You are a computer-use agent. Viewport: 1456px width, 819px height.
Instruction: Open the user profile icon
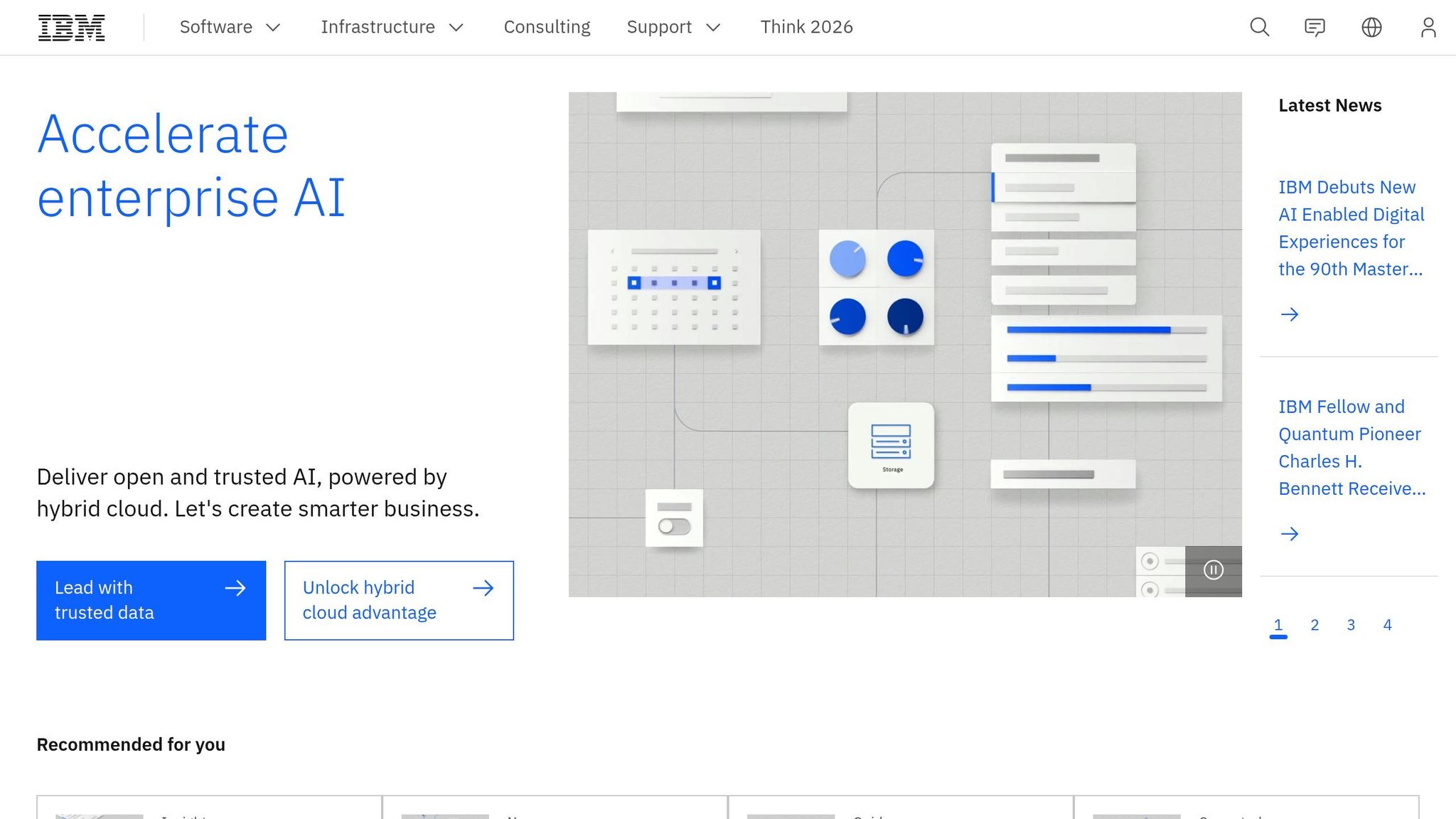(1428, 27)
